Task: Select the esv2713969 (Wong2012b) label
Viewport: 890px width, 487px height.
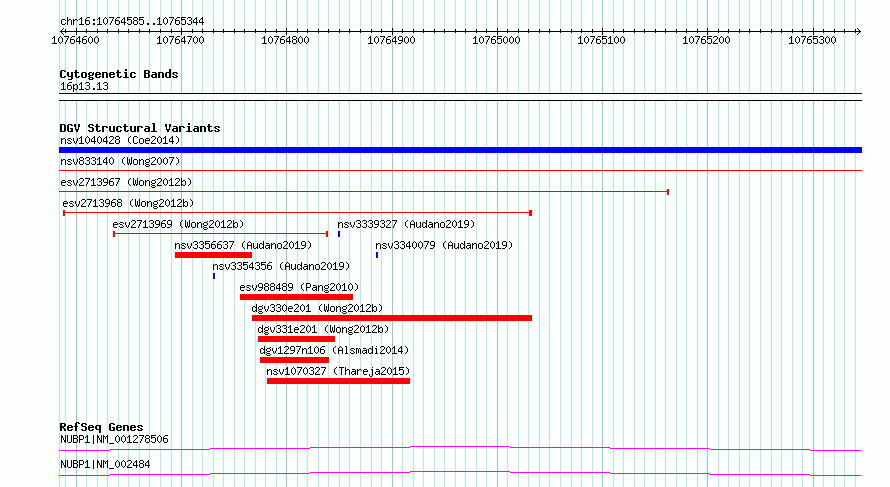Action: tap(178, 224)
